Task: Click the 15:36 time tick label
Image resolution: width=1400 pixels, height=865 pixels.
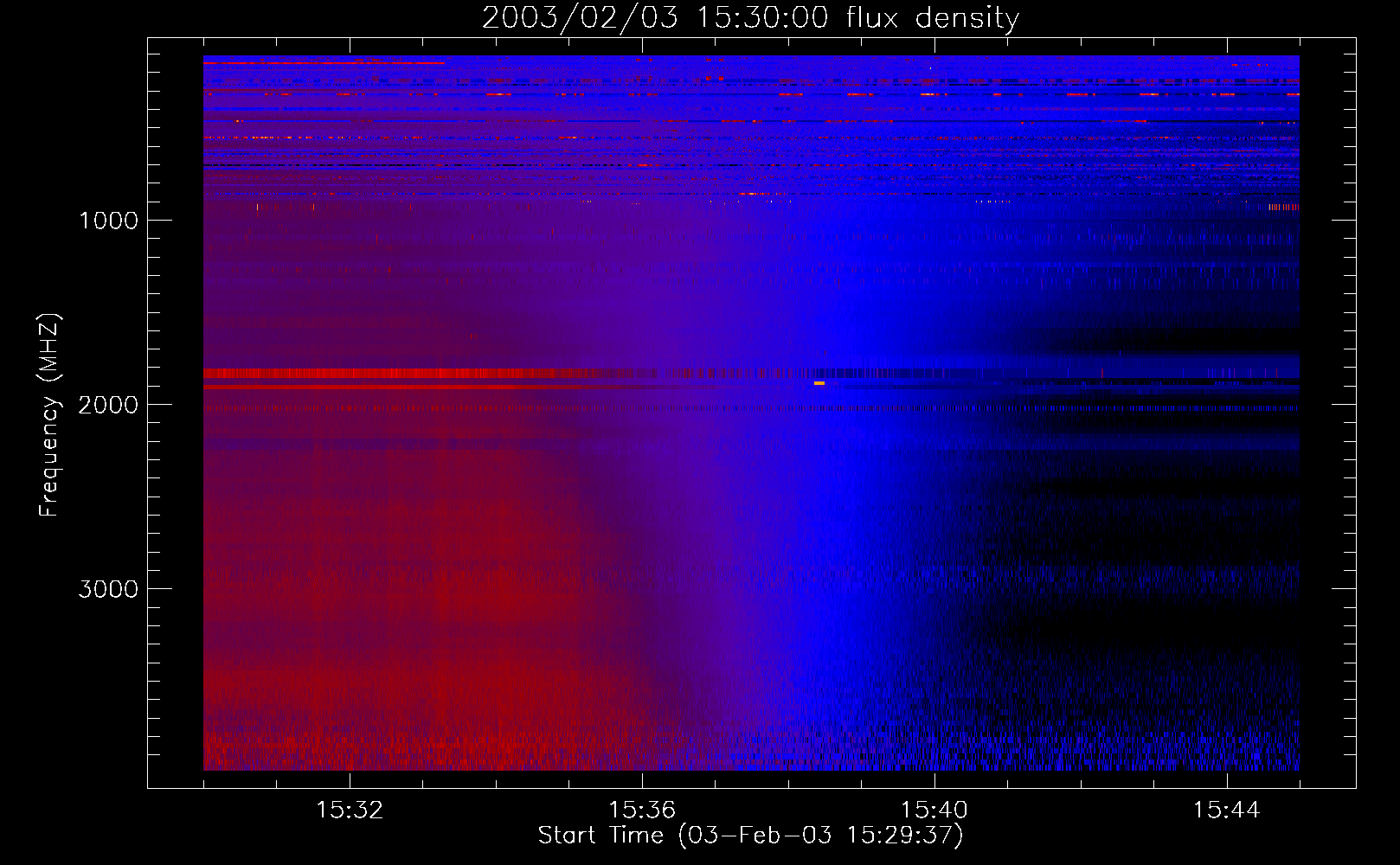Action: [642, 811]
